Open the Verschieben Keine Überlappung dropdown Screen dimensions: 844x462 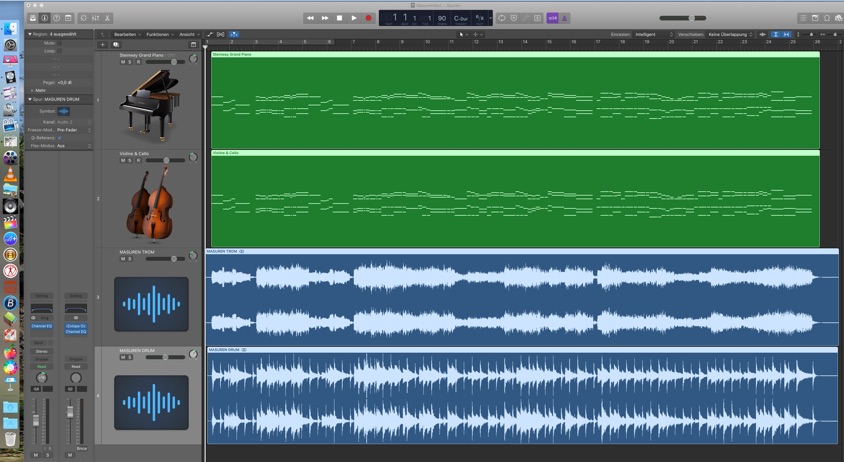point(730,34)
